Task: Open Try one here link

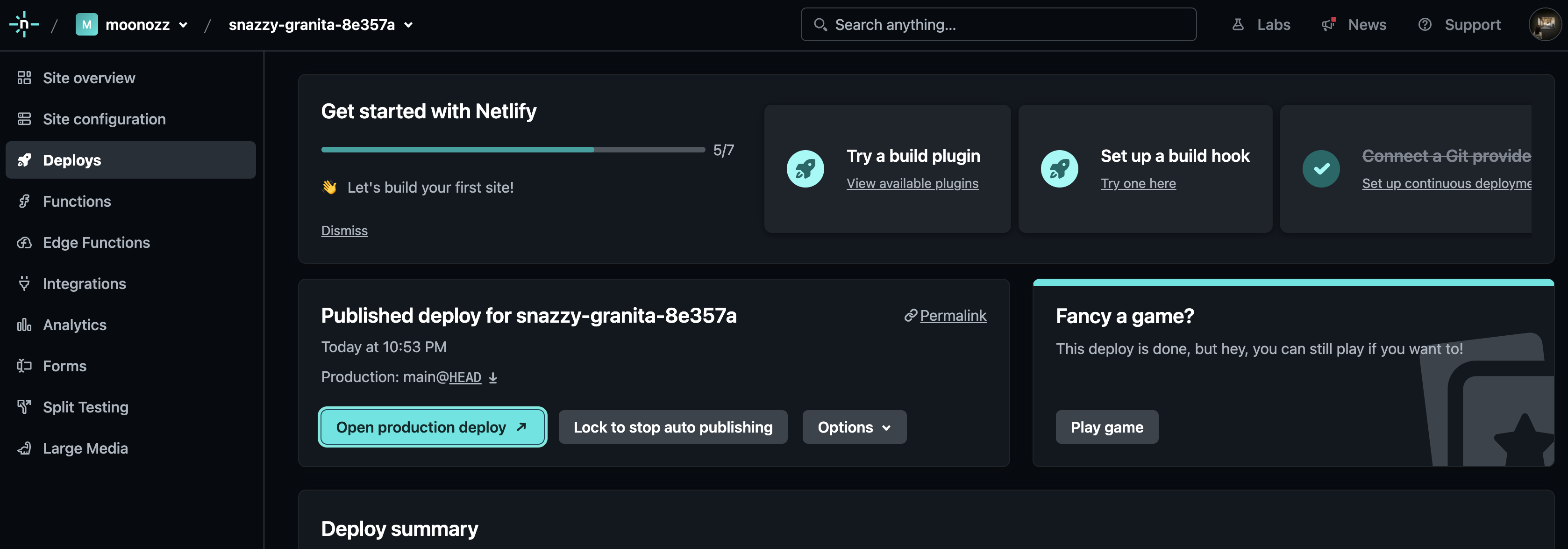Action: pos(1138,183)
